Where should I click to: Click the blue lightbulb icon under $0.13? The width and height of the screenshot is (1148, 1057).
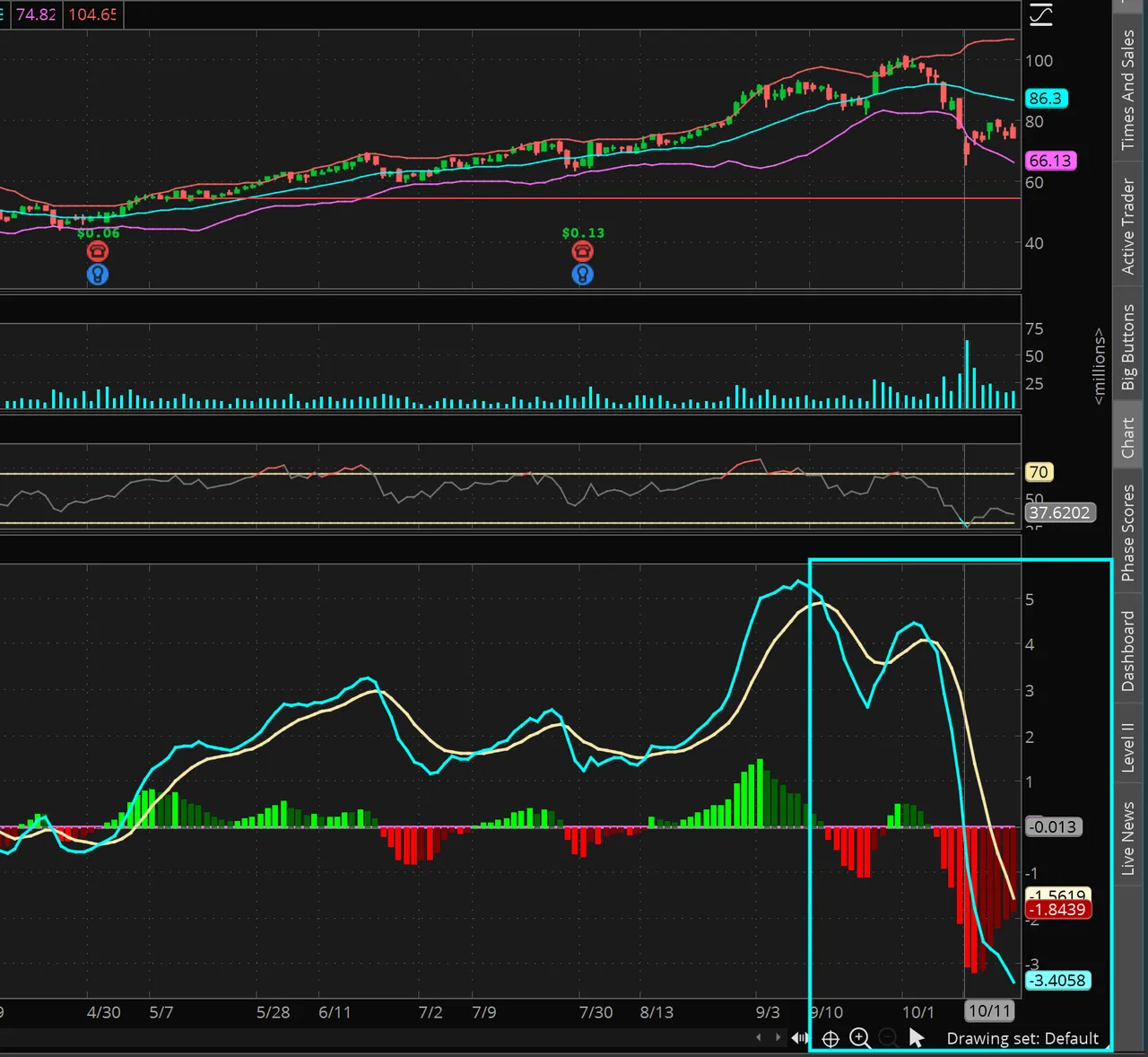[x=583, y=275]
